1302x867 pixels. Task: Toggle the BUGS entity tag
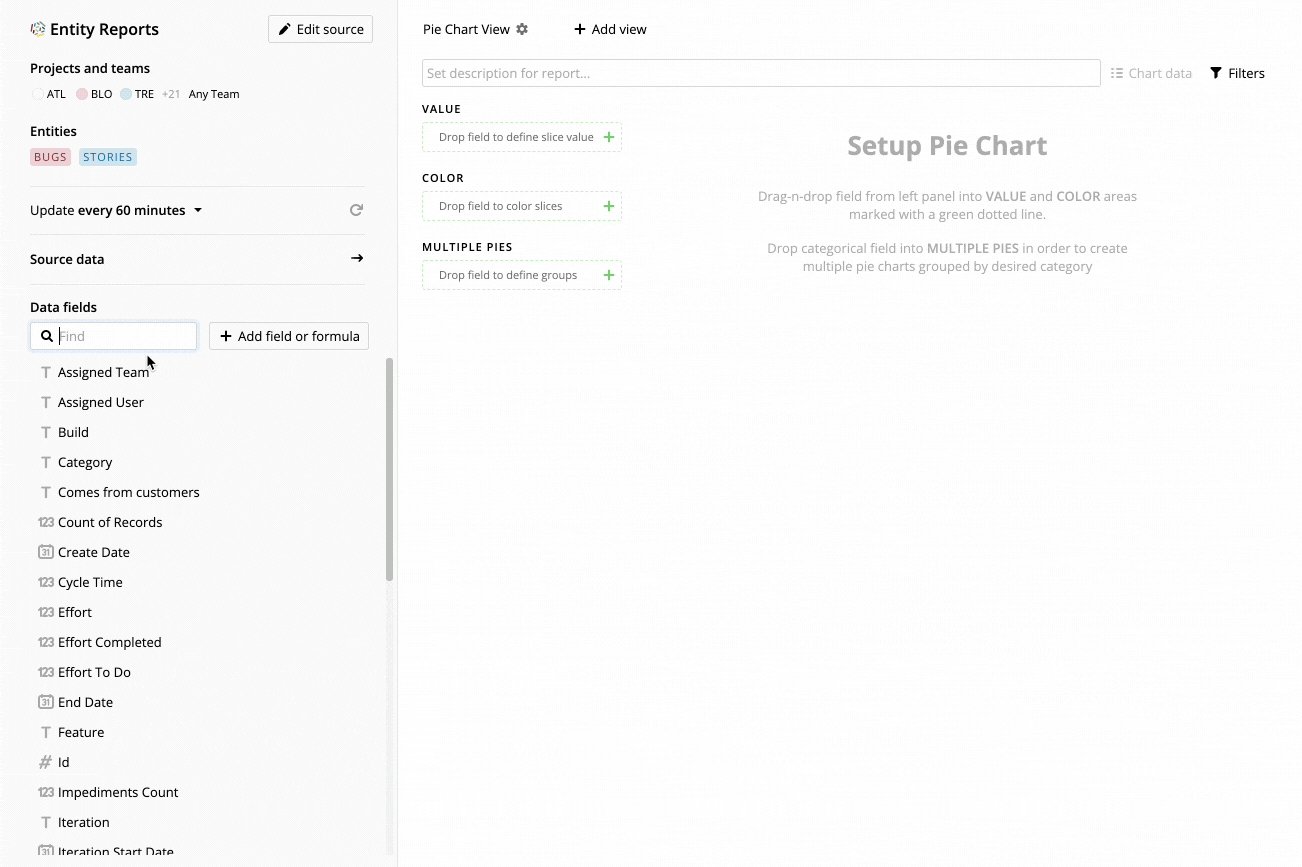tap(50, 157)
